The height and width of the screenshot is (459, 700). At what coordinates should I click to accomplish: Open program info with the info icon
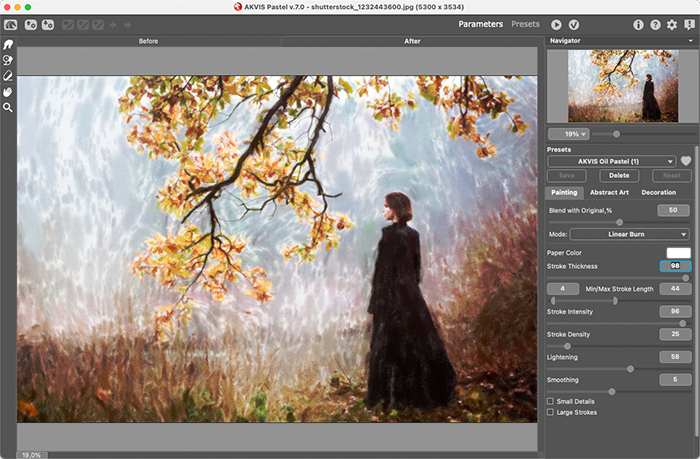tap(637, 23)
